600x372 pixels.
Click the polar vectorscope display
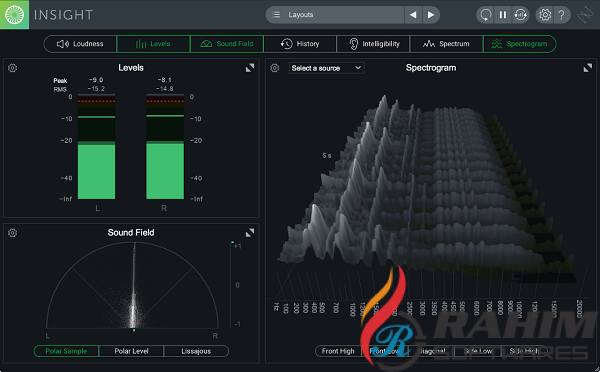[132, 285]
